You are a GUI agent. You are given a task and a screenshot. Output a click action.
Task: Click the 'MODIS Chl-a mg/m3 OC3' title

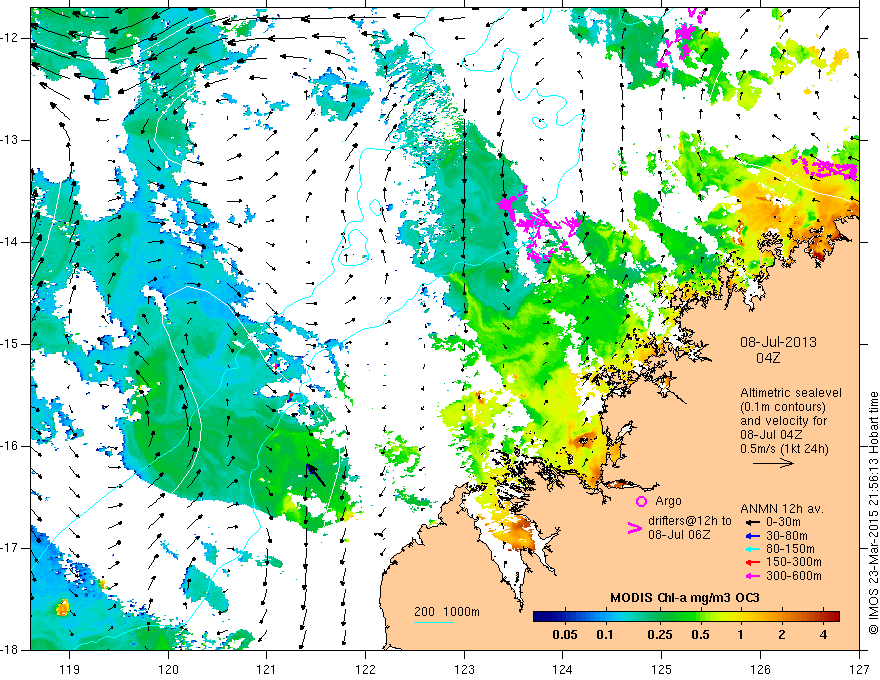pos(685,598)
